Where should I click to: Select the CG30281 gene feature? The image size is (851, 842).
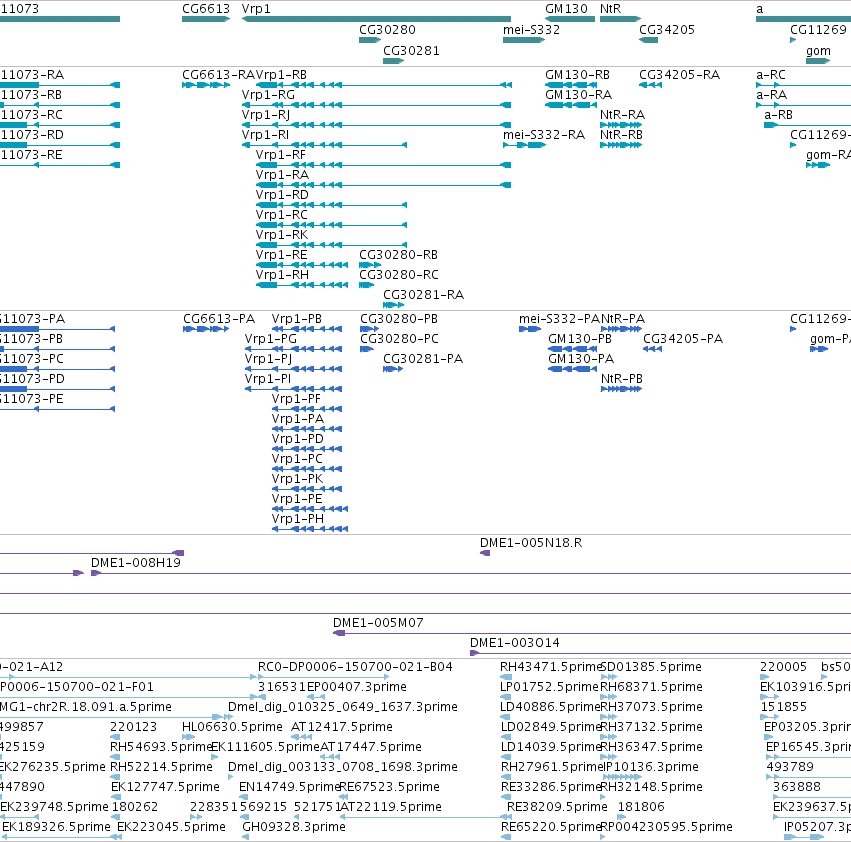393,61
